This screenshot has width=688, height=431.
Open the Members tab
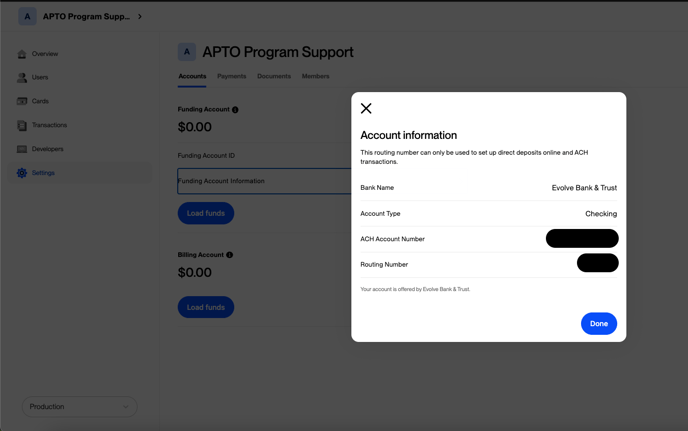pos(315,76)
